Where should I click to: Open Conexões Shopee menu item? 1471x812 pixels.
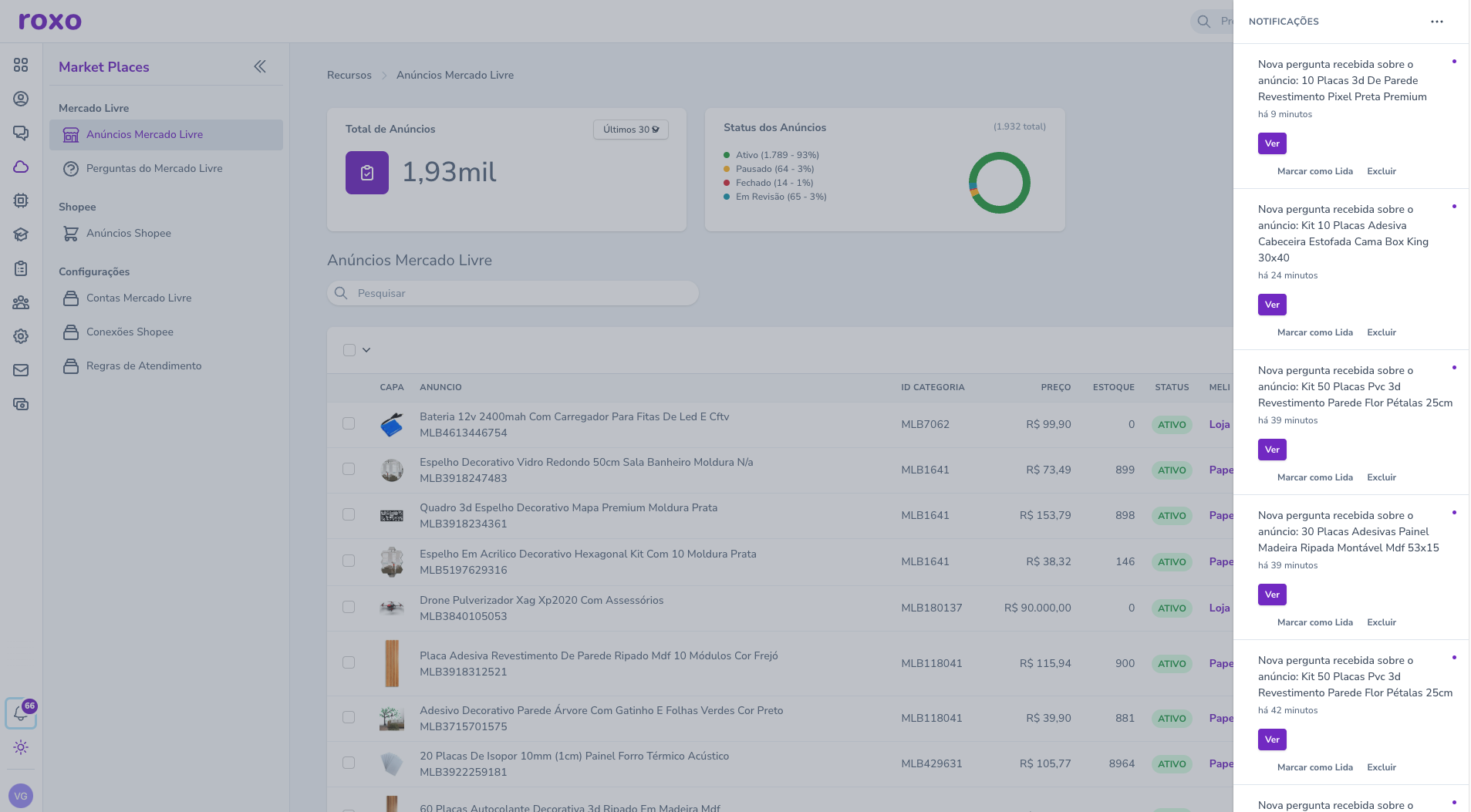click(x=166, y=332)
